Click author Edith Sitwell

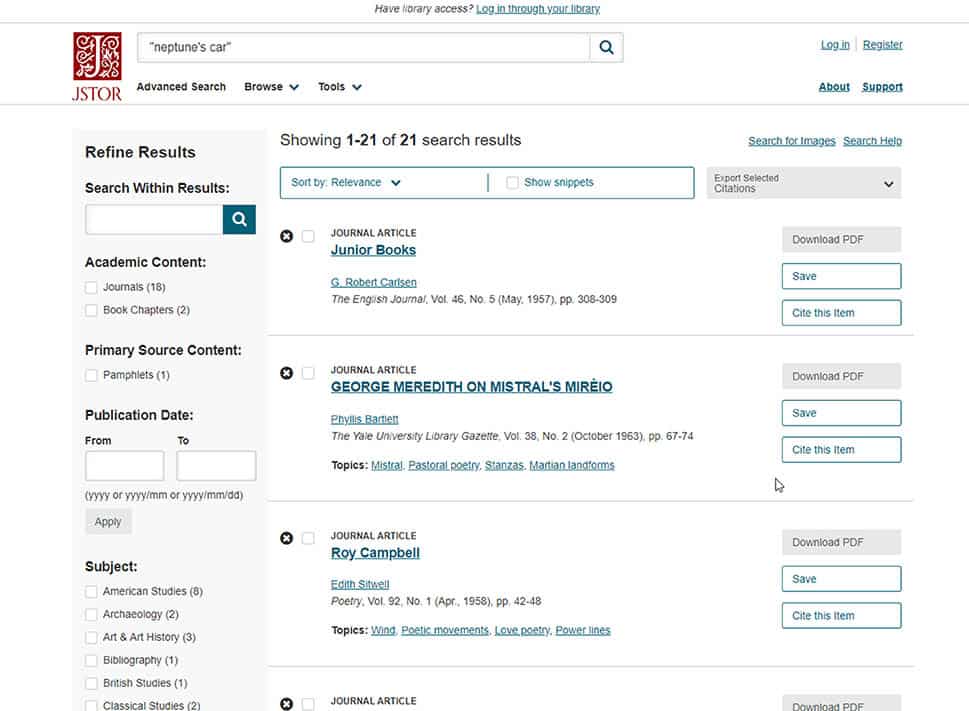[360, 584]
